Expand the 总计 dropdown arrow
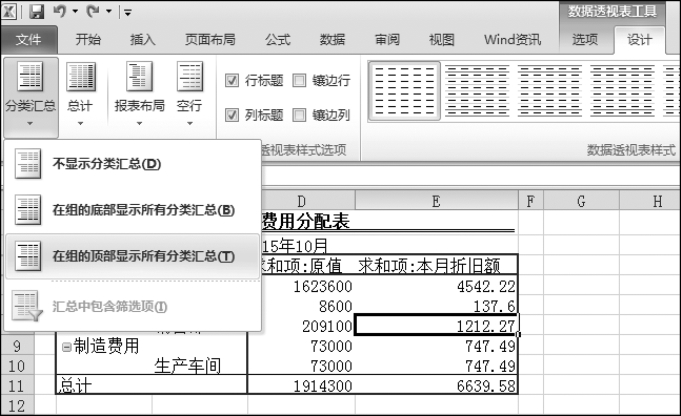Viewport: 681px width, 416px height. click(80, 123)
